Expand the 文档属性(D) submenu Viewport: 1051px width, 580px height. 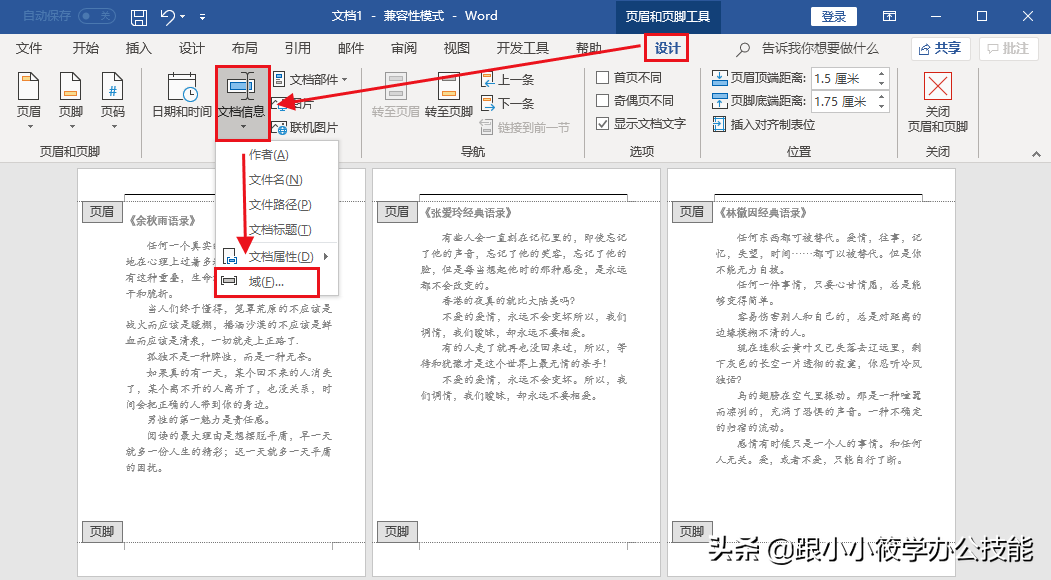point(280,256)
